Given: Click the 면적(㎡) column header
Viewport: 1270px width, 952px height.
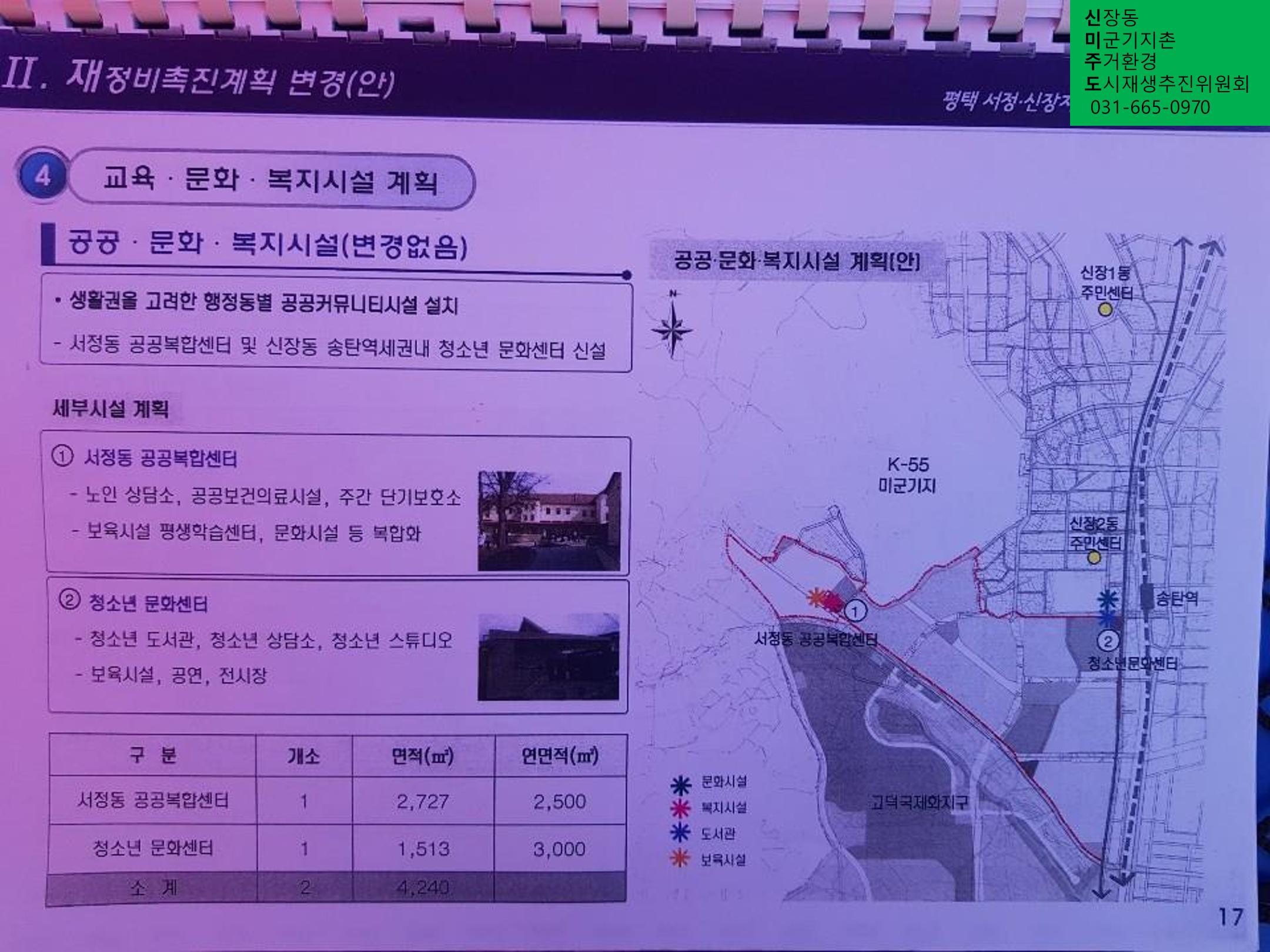Looking at the screenshot, I should tap(423, 755).
